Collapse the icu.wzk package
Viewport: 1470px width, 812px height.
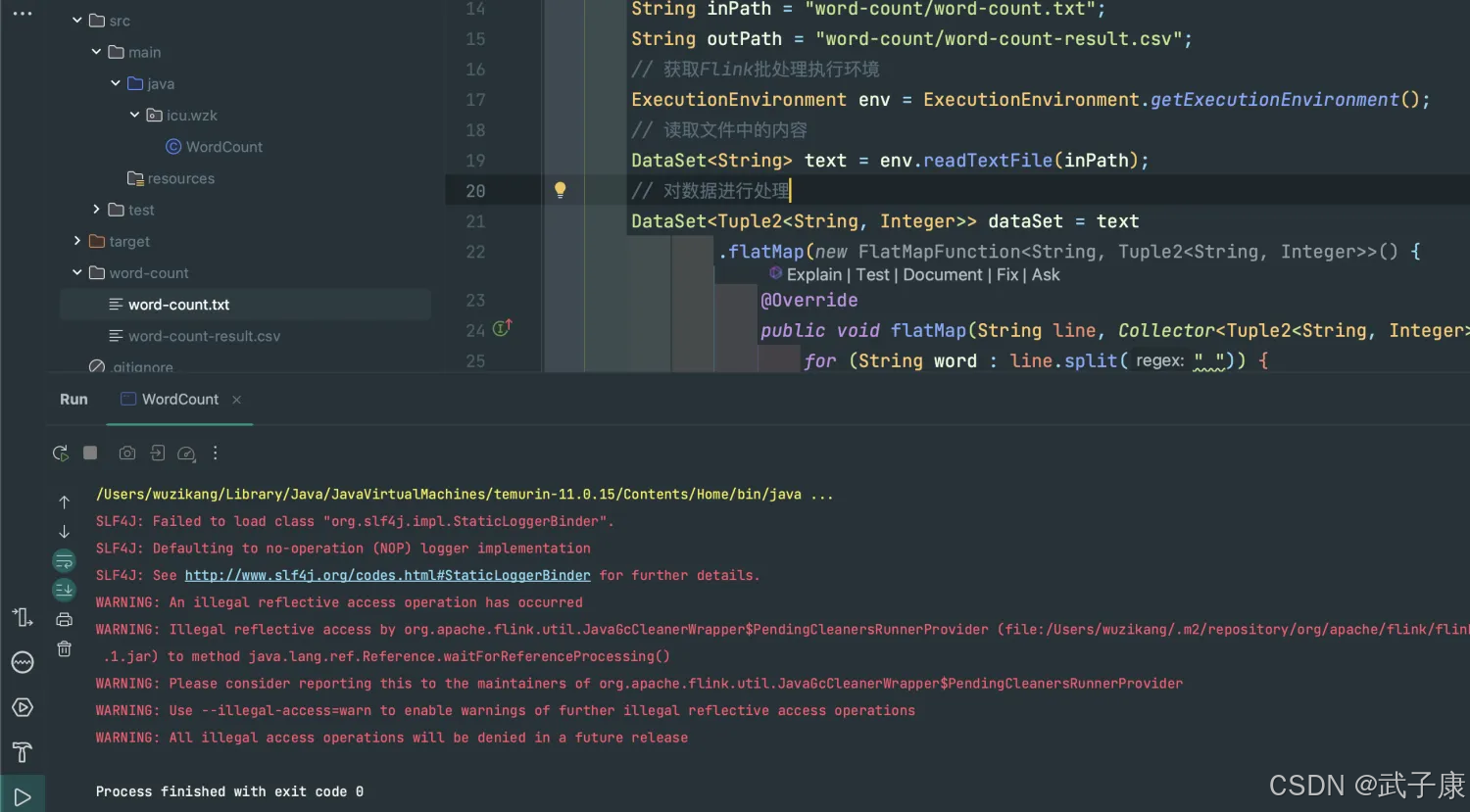134,115
